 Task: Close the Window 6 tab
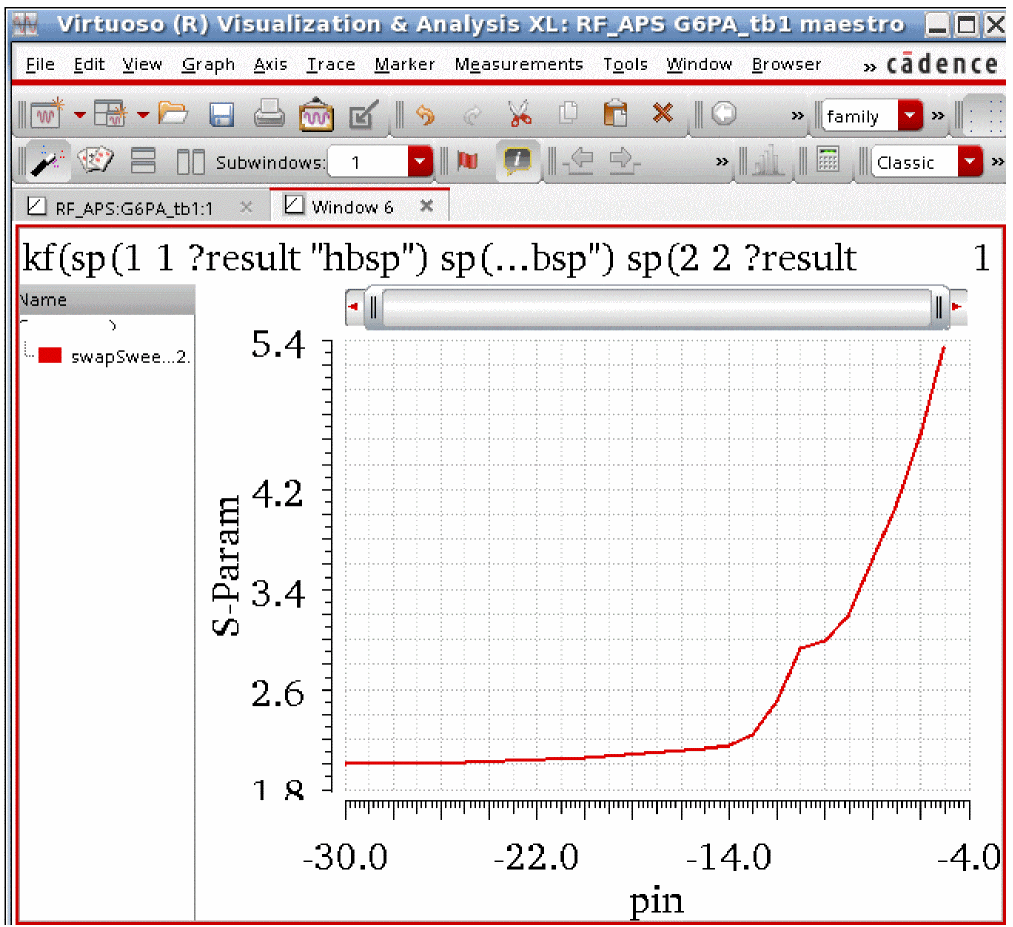426,206
